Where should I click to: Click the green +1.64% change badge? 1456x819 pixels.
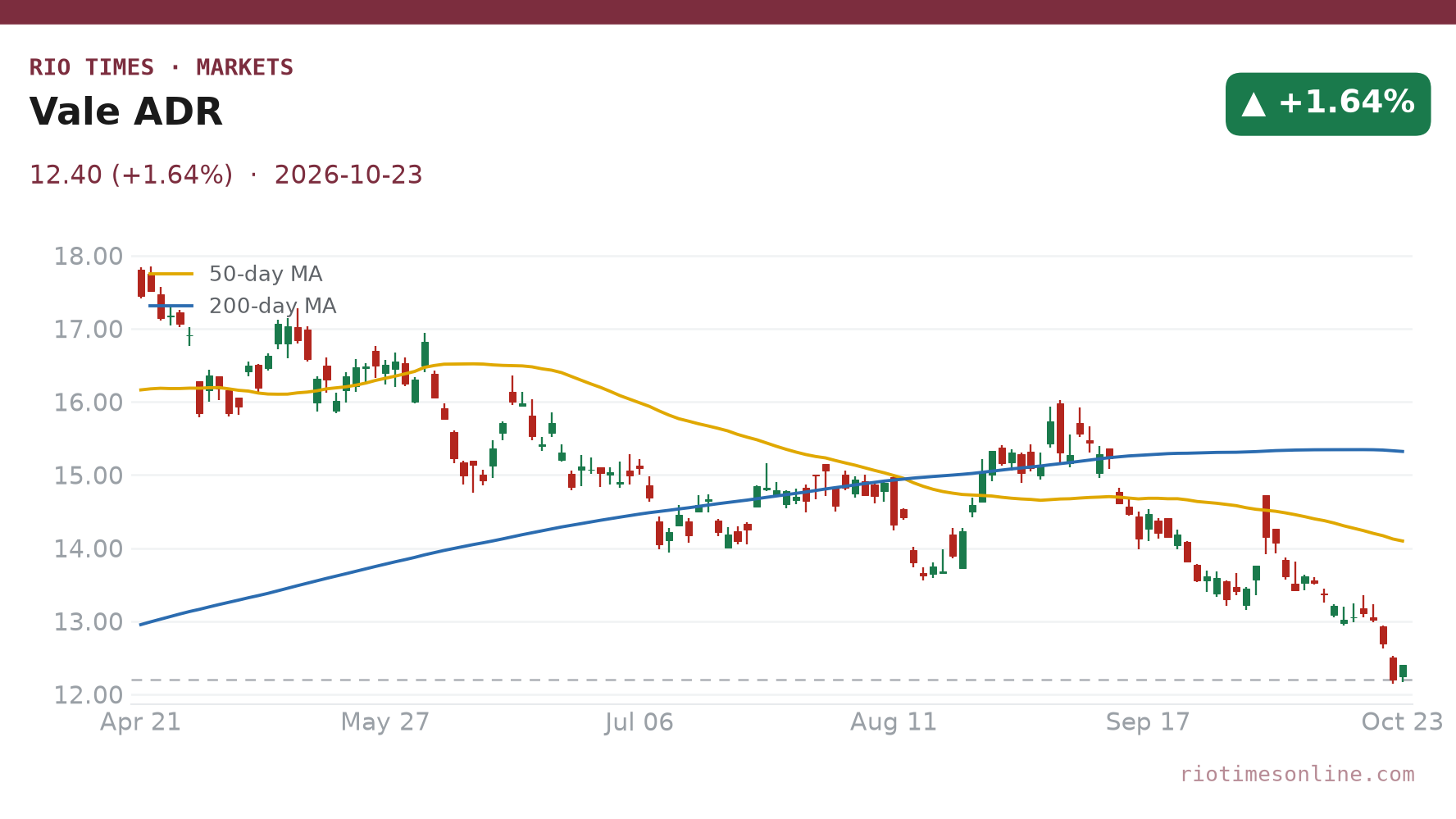[x=1327, y=104]
